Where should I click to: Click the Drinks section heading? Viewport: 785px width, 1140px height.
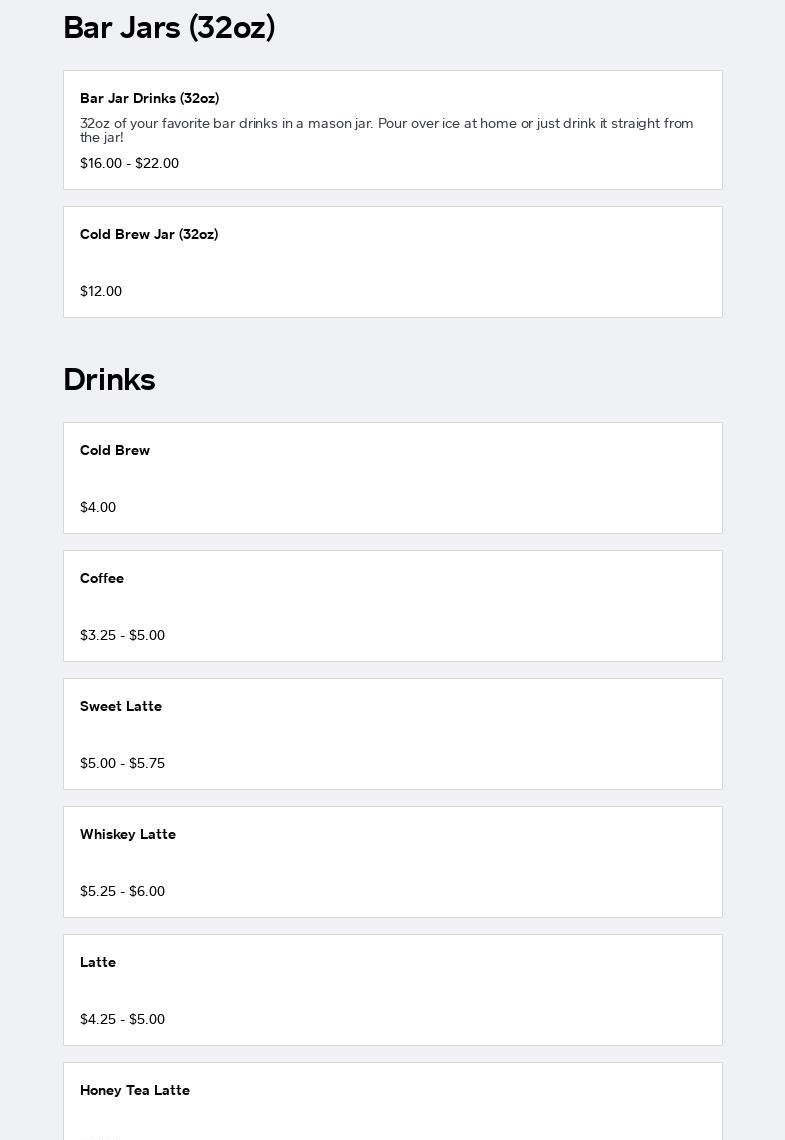click(x=109, y=380)
